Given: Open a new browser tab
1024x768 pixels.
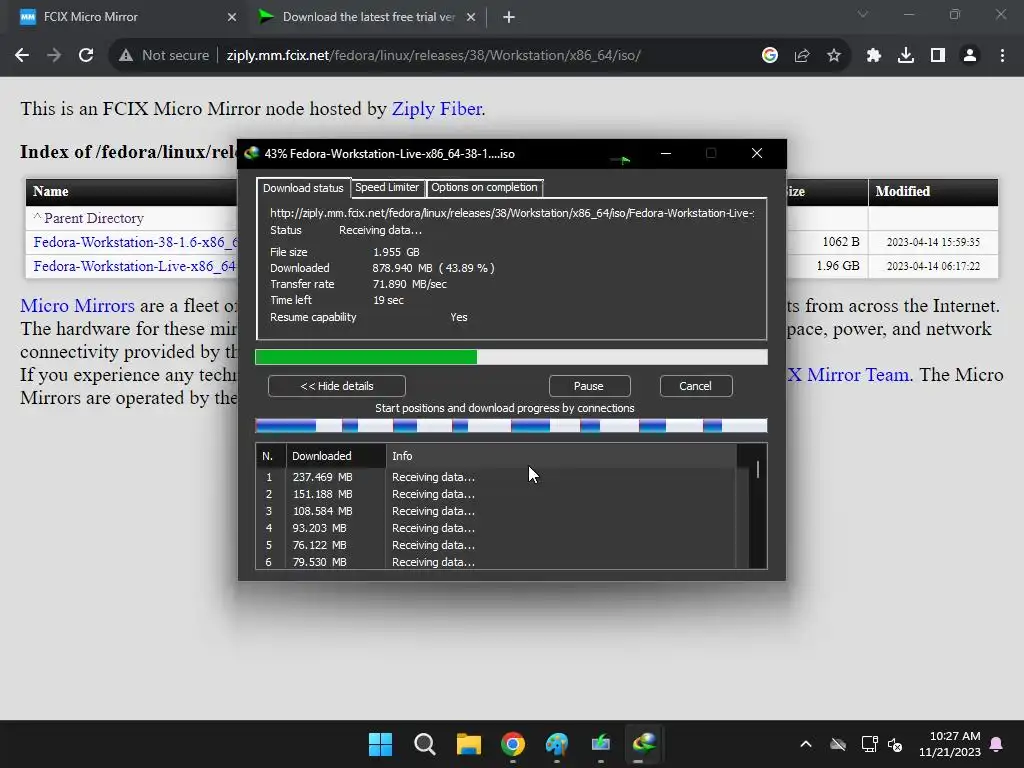Looking at the screenshot, I should tap(509, 17).
